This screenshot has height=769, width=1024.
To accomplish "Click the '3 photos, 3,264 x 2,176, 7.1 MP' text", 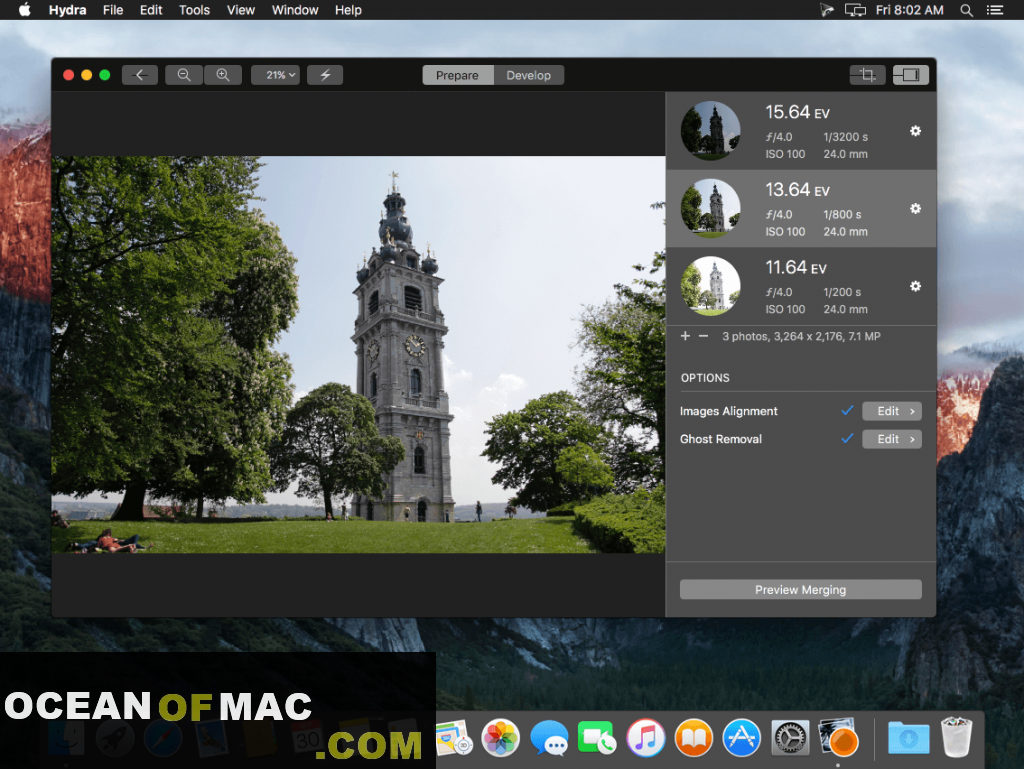I will pos(801,336).
